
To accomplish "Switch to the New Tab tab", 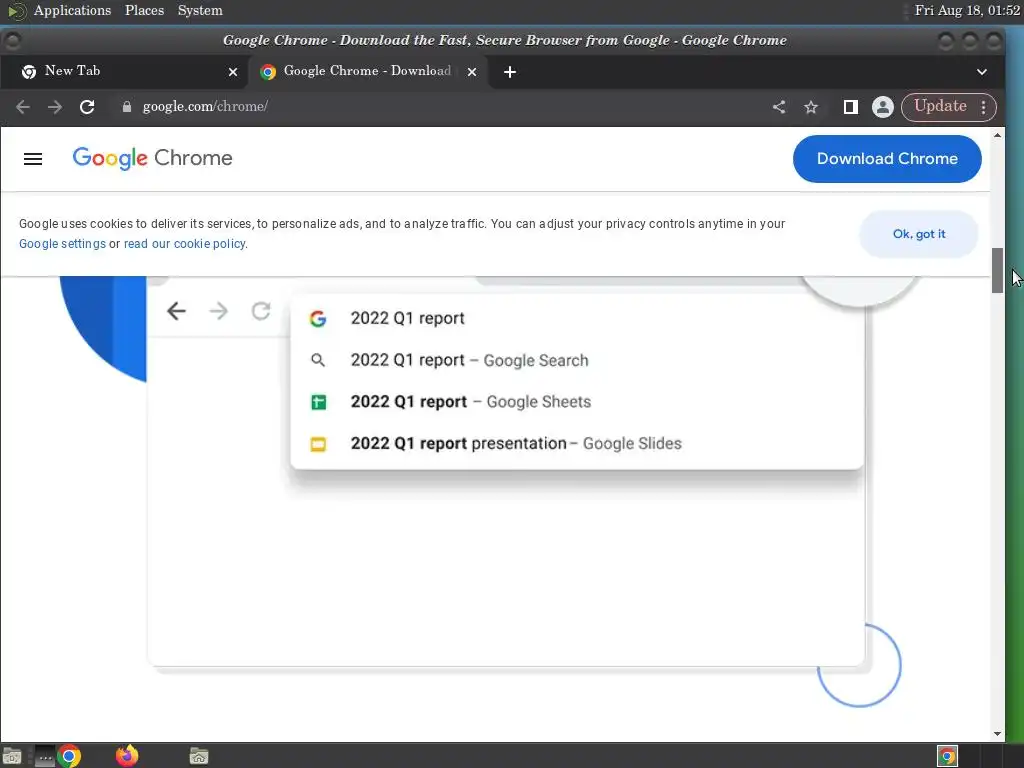I will (124, 71).
